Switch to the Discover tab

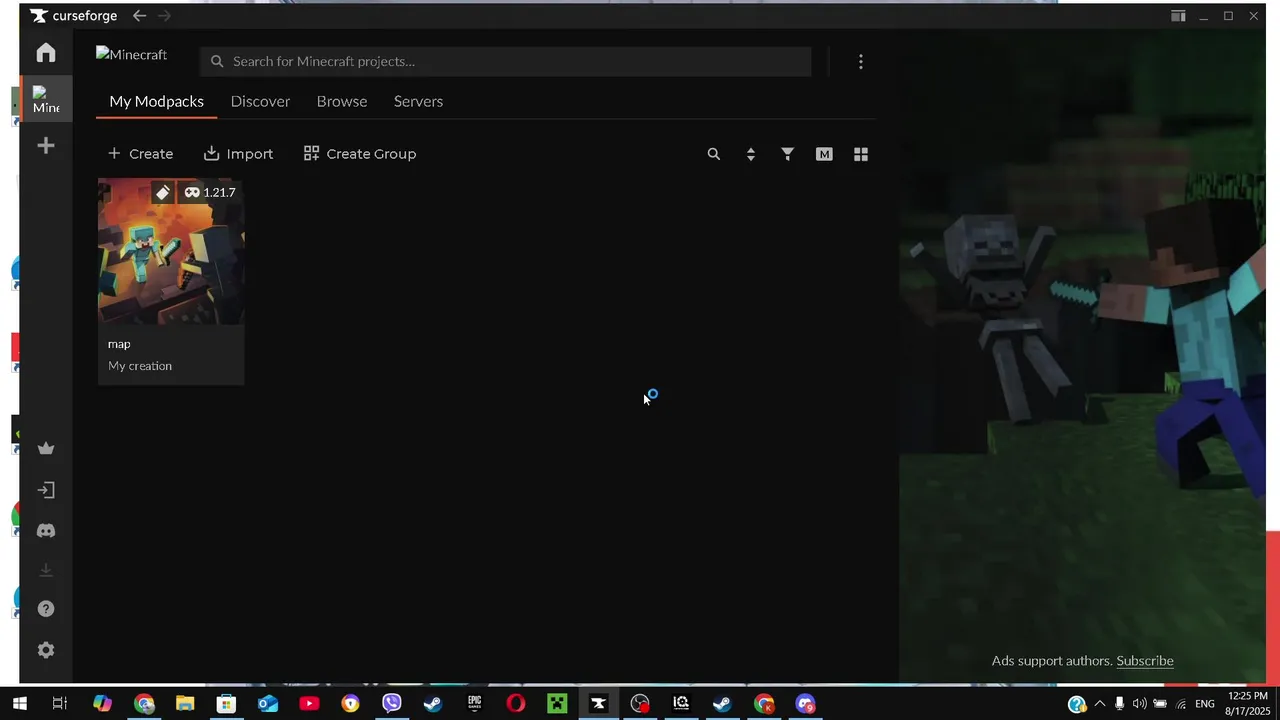[260, 101]
